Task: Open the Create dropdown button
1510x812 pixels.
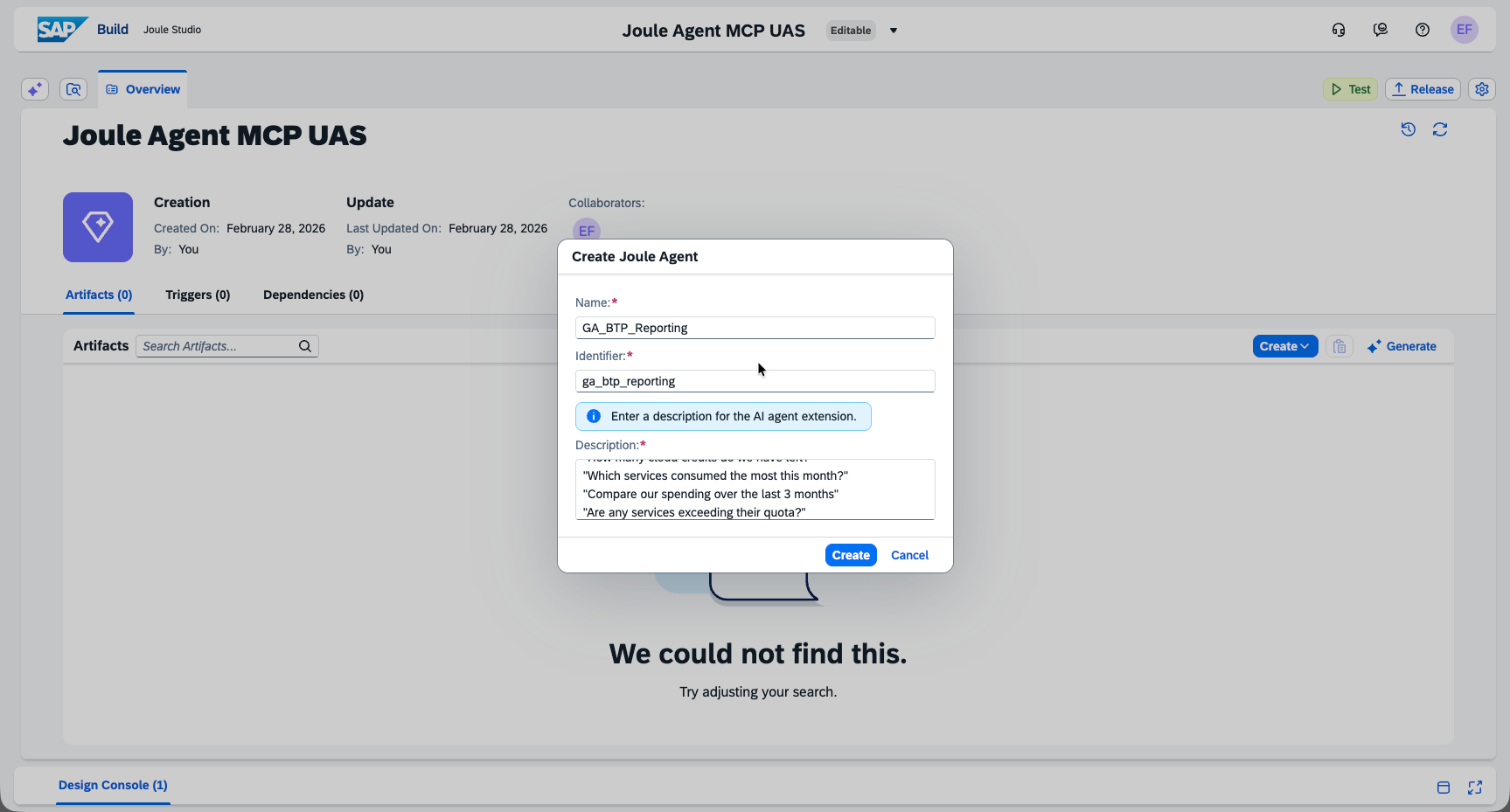Action: pos(1285,346)
